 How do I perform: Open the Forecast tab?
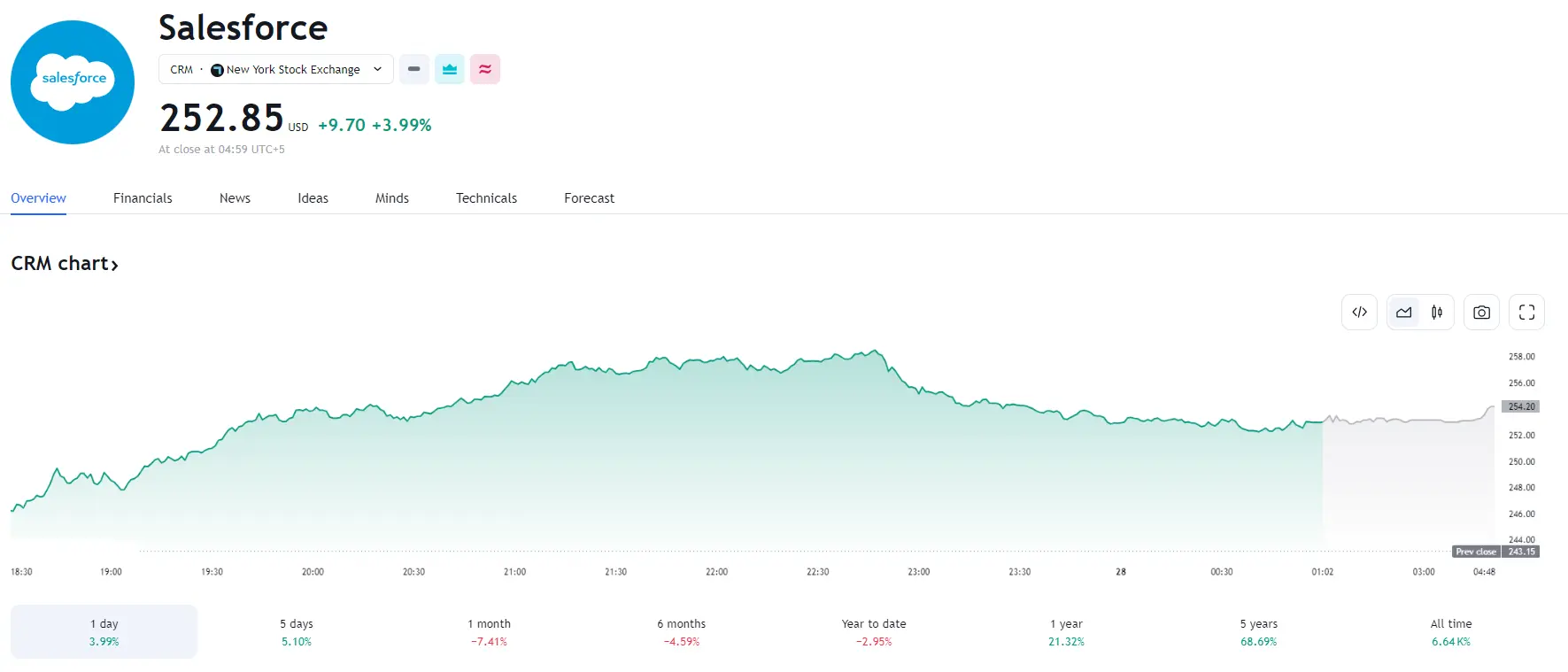[x=589, y=198]
